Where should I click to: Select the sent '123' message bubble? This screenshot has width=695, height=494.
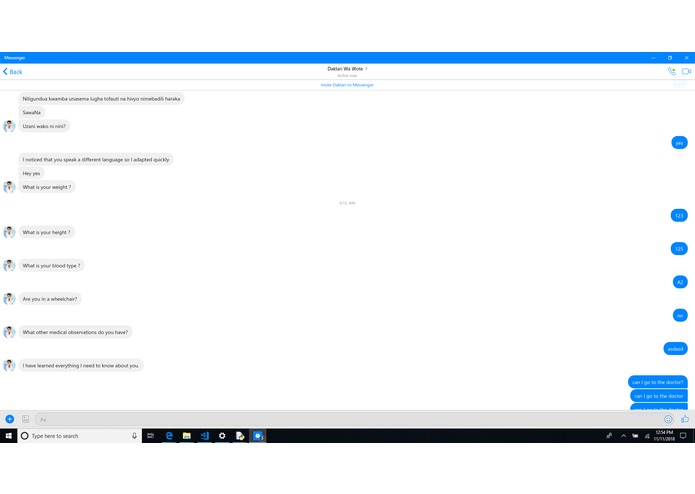[x=679, y=215]
